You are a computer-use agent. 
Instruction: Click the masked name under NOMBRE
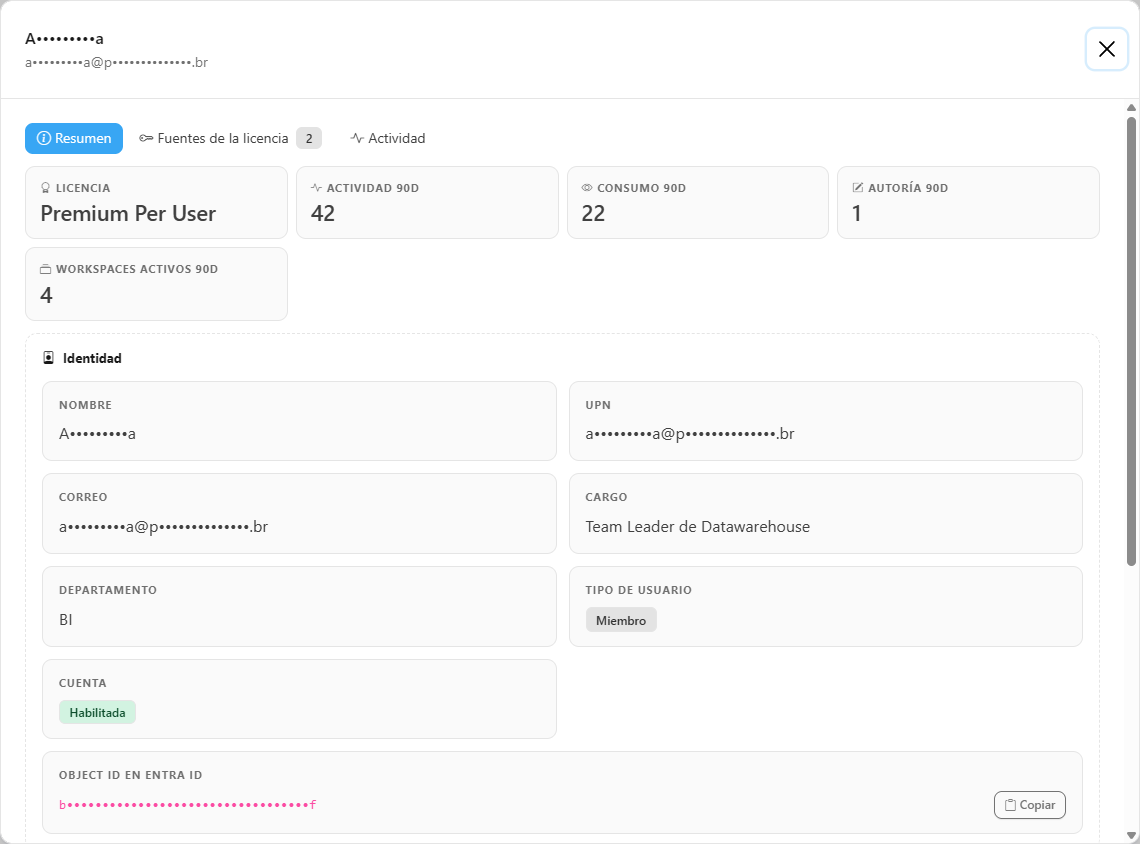coord(97,434)
